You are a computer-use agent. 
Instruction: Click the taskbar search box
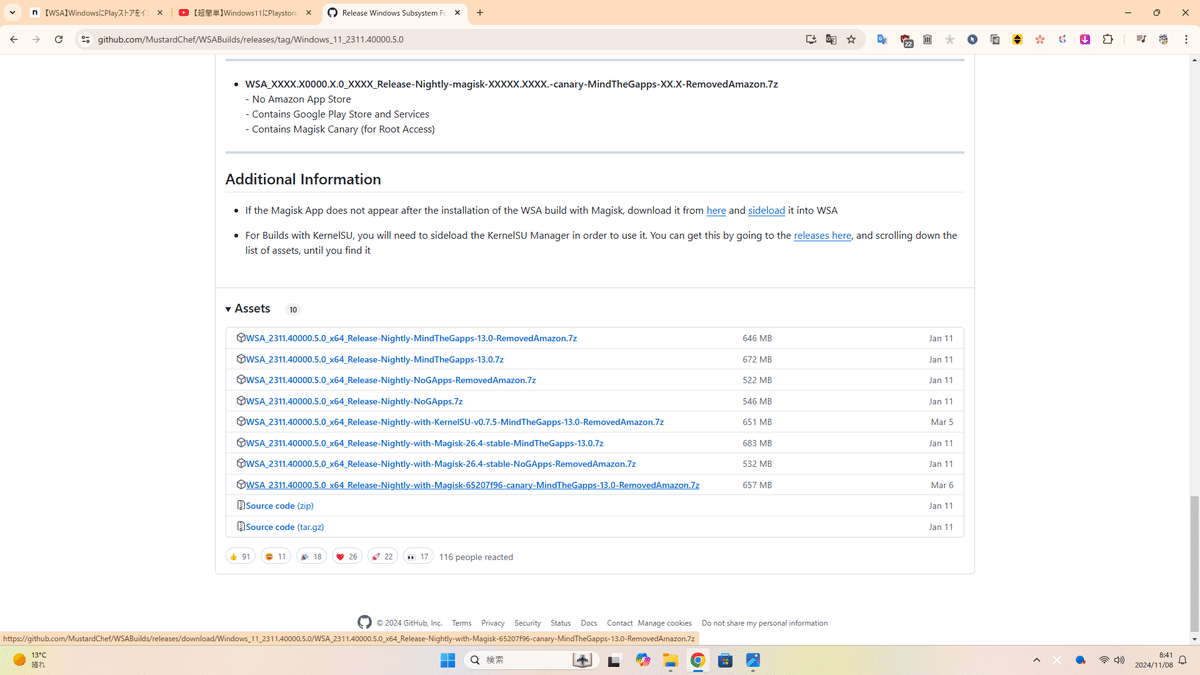[x=530, y=660]
